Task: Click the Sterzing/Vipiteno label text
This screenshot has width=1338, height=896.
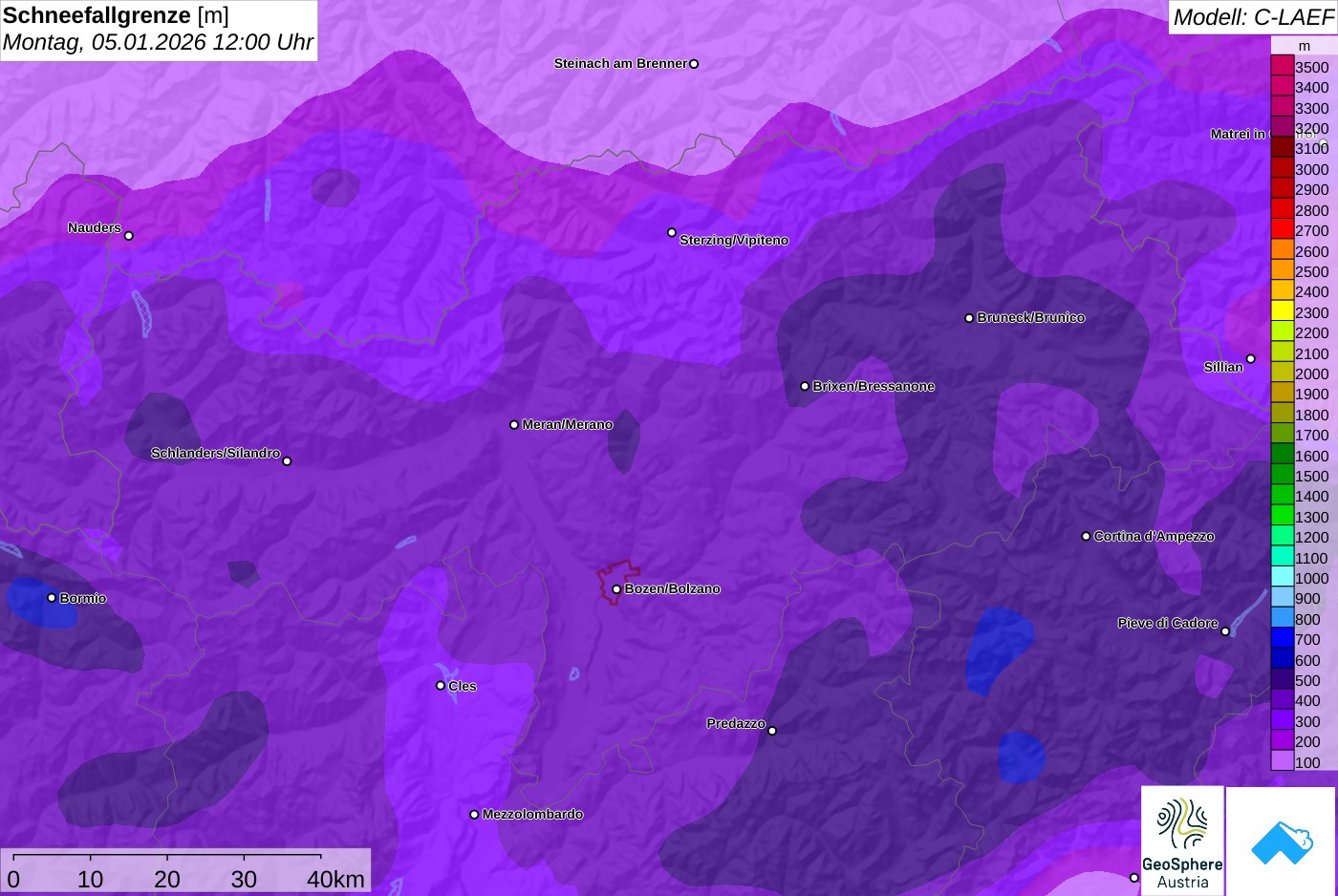Action: click(734, 241)
